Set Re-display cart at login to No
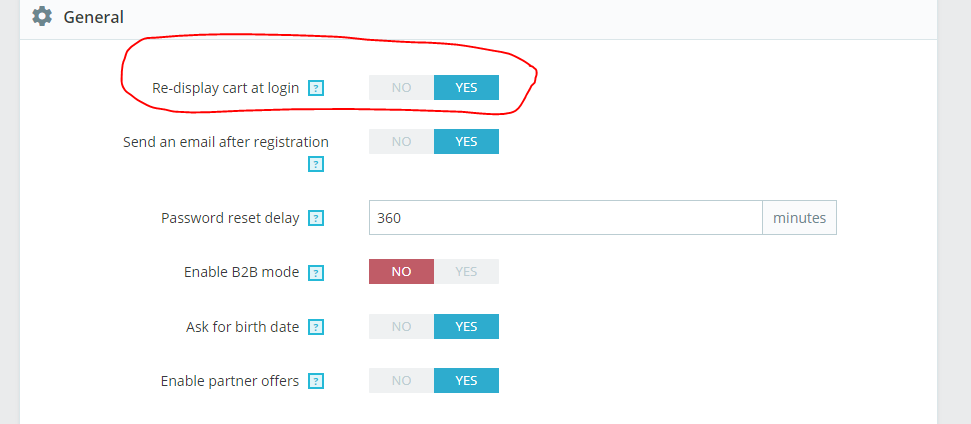This screenshot has height=424, width=971. 401,88
